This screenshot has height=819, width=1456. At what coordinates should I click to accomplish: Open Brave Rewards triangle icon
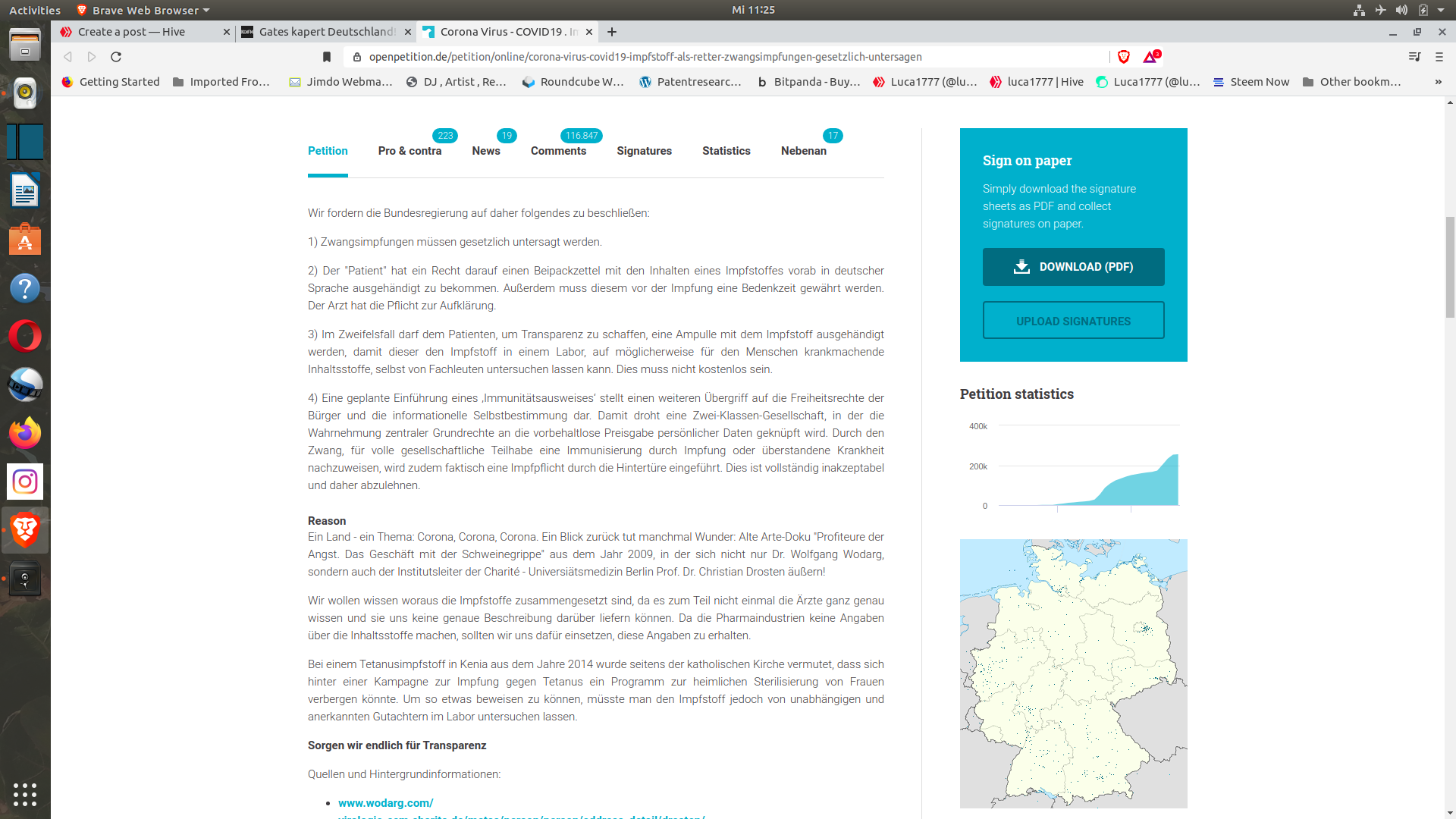pyautogui.click(x=1151, y=57)
